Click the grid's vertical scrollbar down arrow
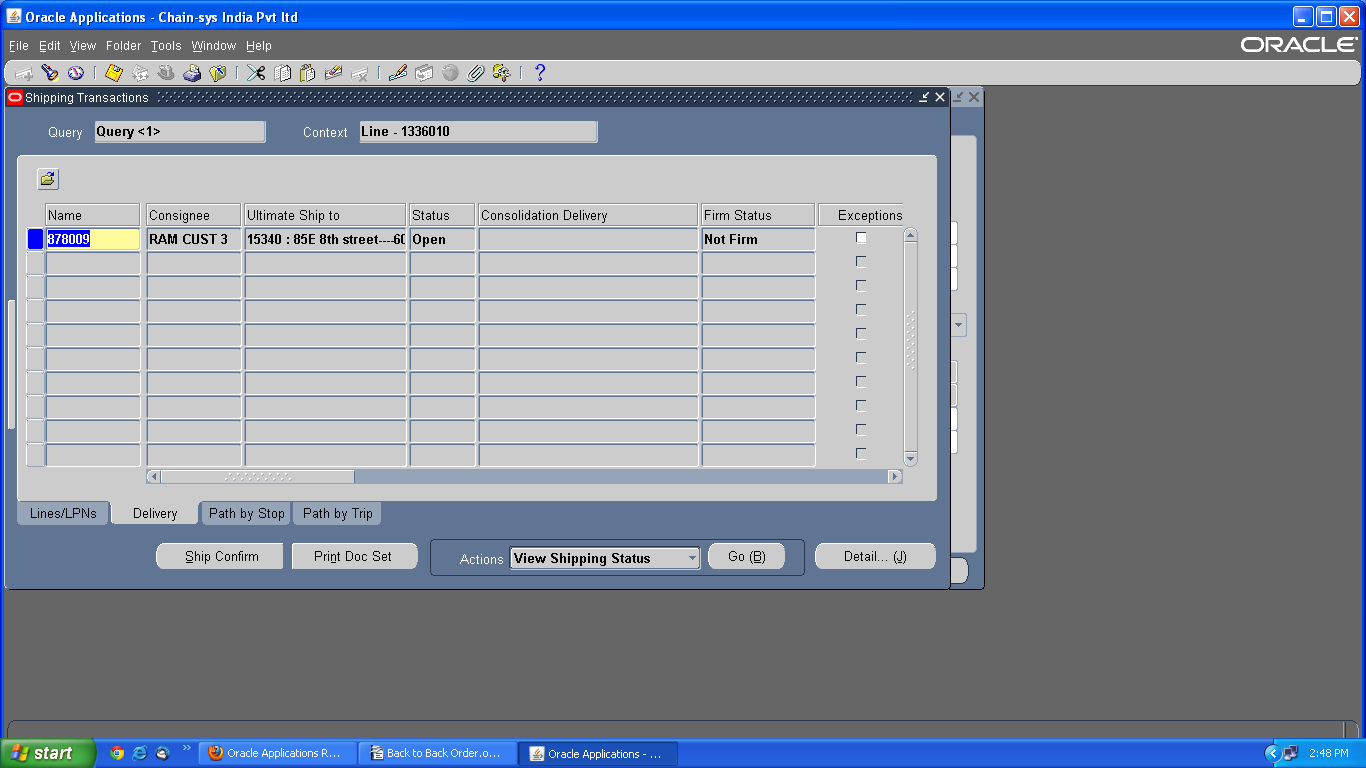Image resolution: width=1366 pixels, height=768 pixels. [910, 458]
